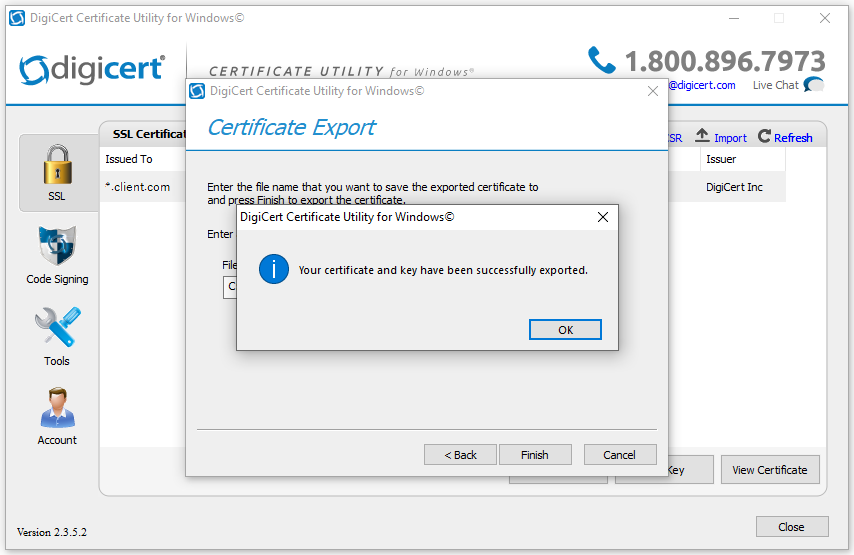Click the Issued To column header
The image size is (854, 555).
point(129,159)
